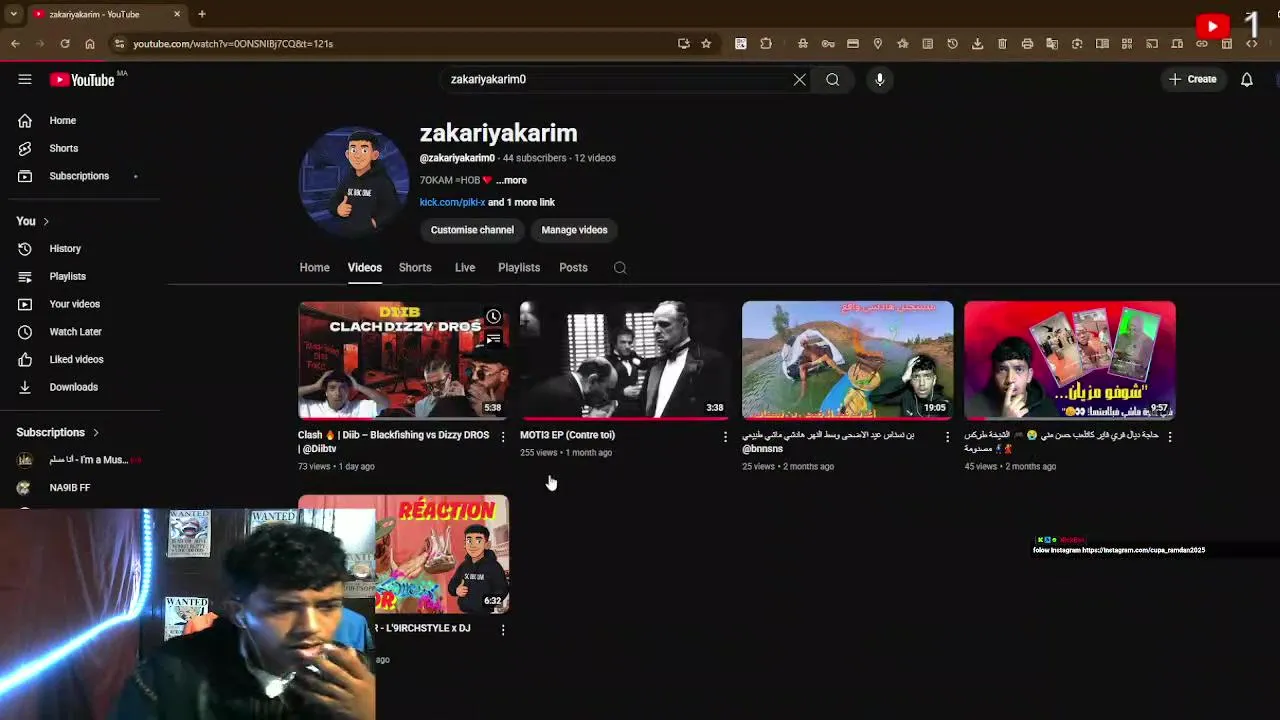Add Clash video to Watch Later
Viewport: 1280px width, 720px height.
coord(493,317)
